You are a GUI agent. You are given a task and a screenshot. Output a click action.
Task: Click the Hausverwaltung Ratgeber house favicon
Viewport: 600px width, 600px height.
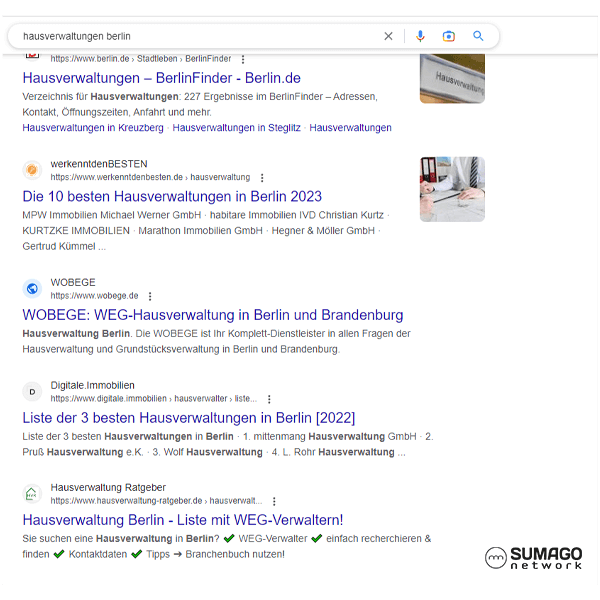[32, 494]
